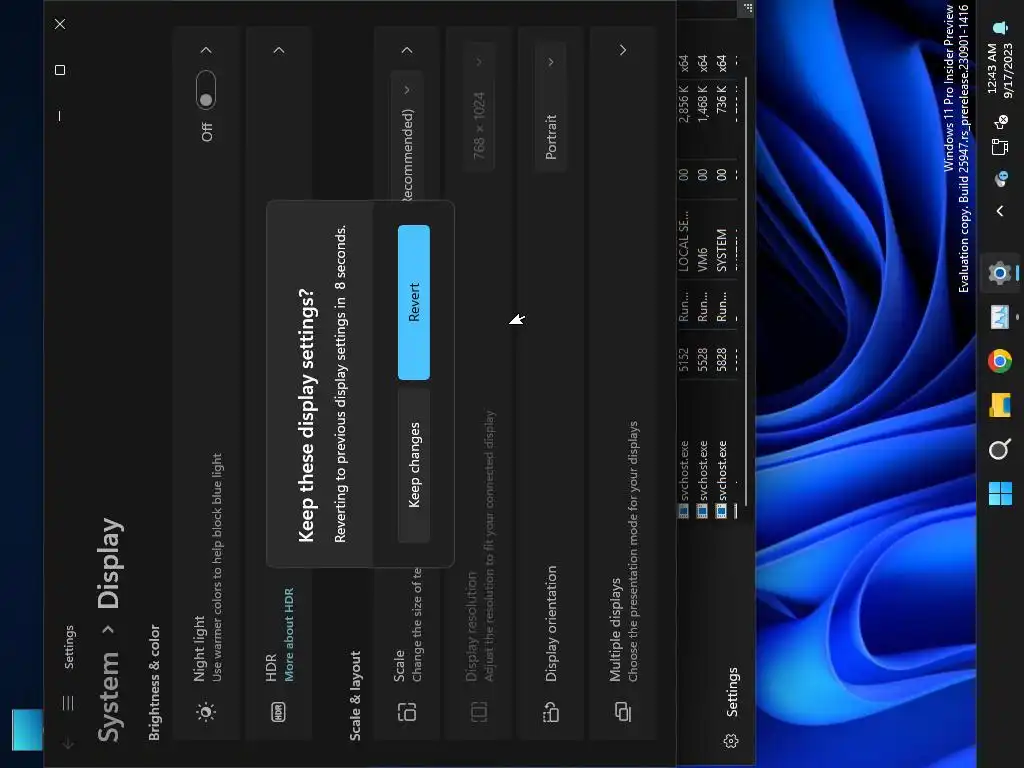Expand the Multiple displays section

[622, 50]
